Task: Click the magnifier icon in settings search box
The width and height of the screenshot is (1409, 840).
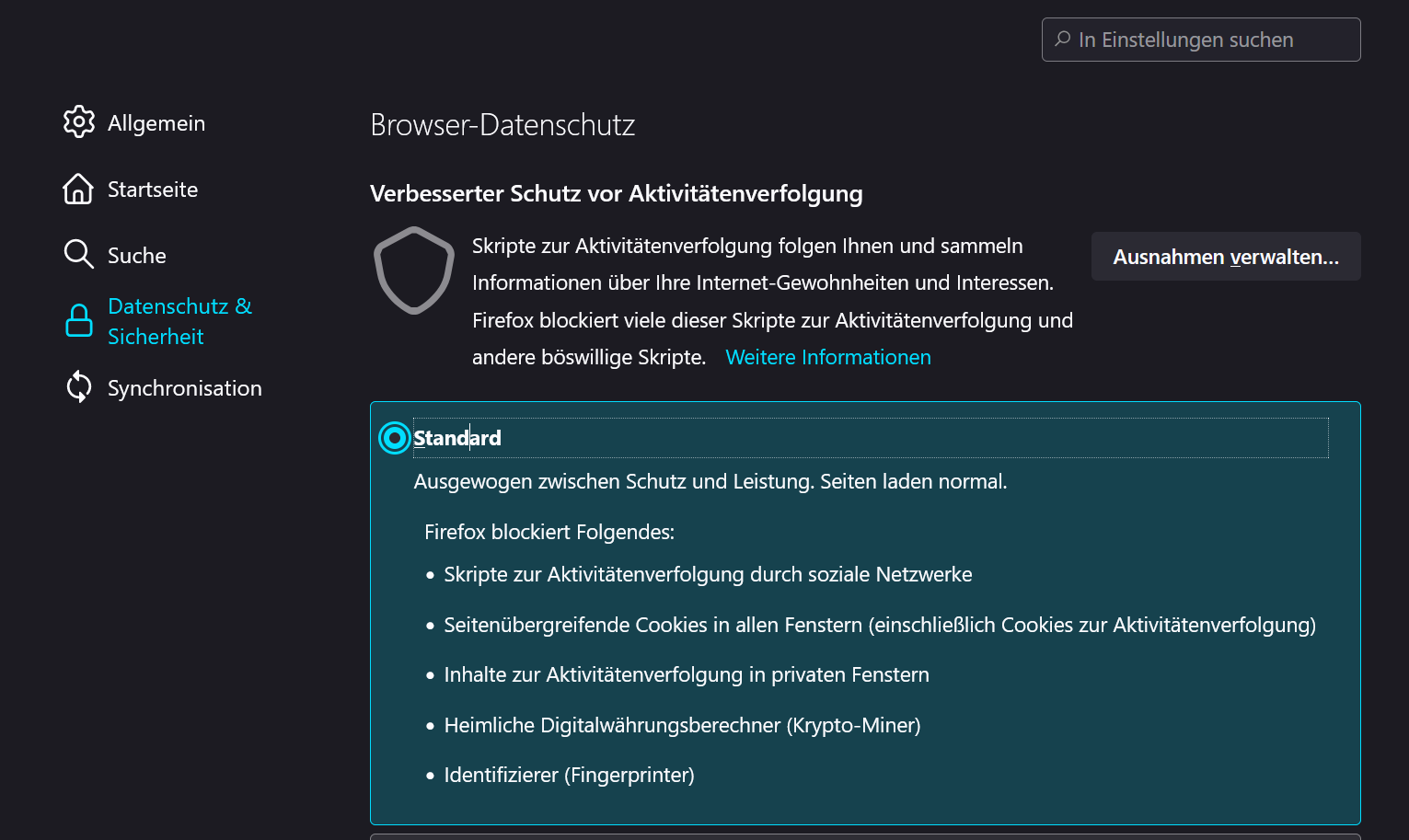Action: pyautogui.click(x=1063, y=40)
